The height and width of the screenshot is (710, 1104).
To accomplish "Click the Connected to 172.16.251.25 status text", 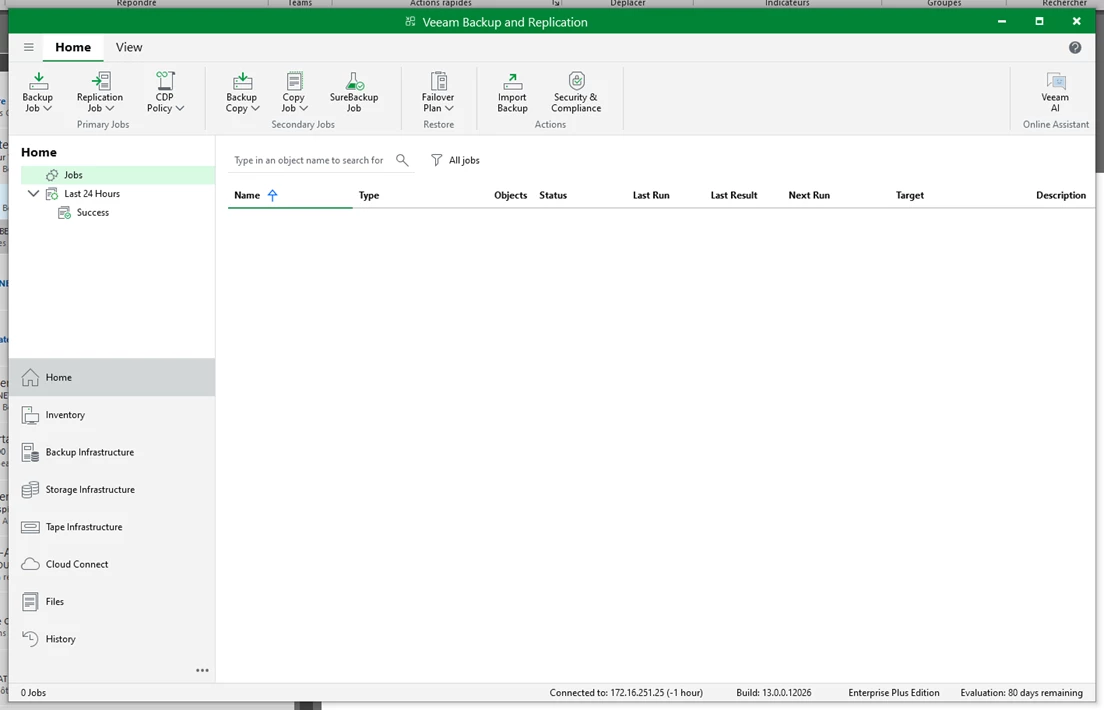I will pyautogui.click(x=626, y=693).
